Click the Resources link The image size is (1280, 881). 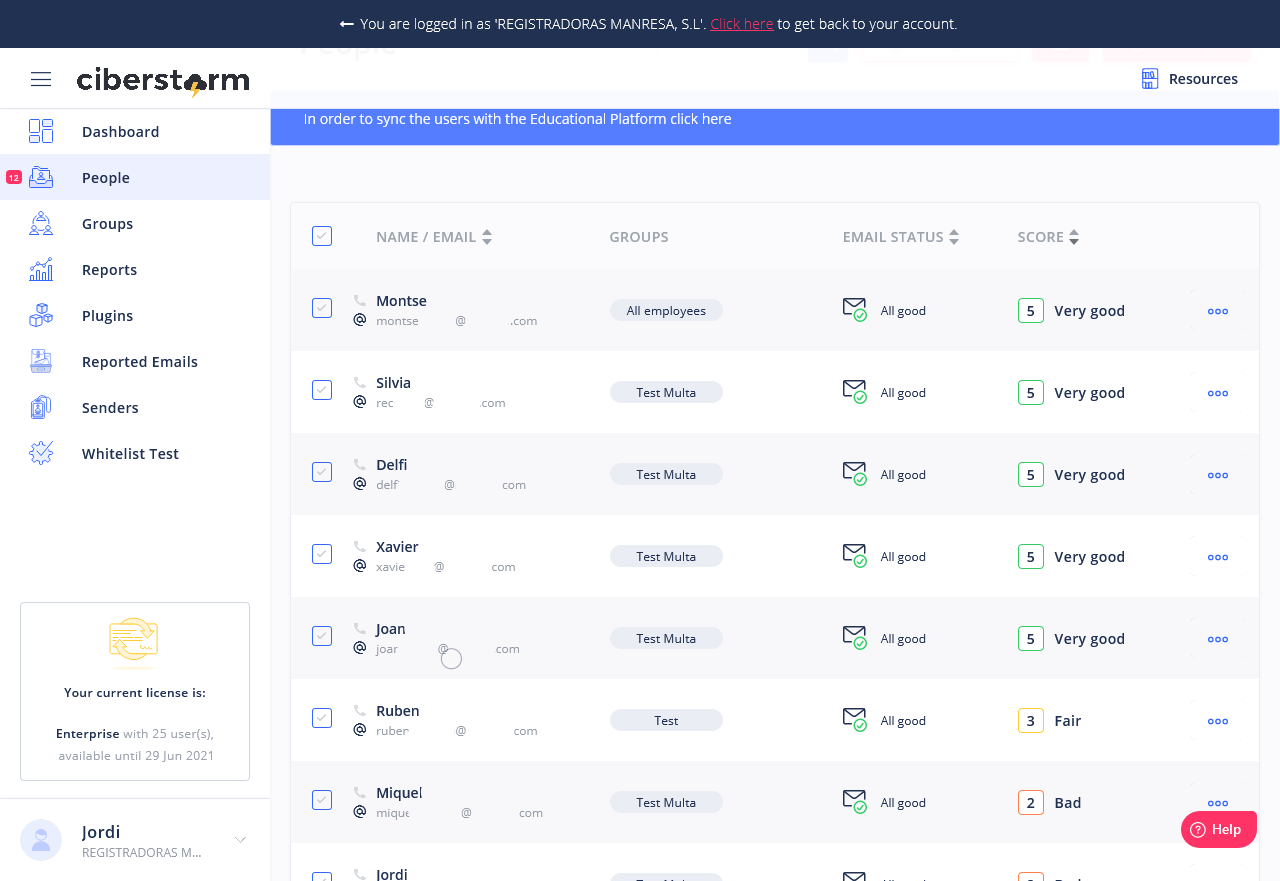click(1203, 79)
